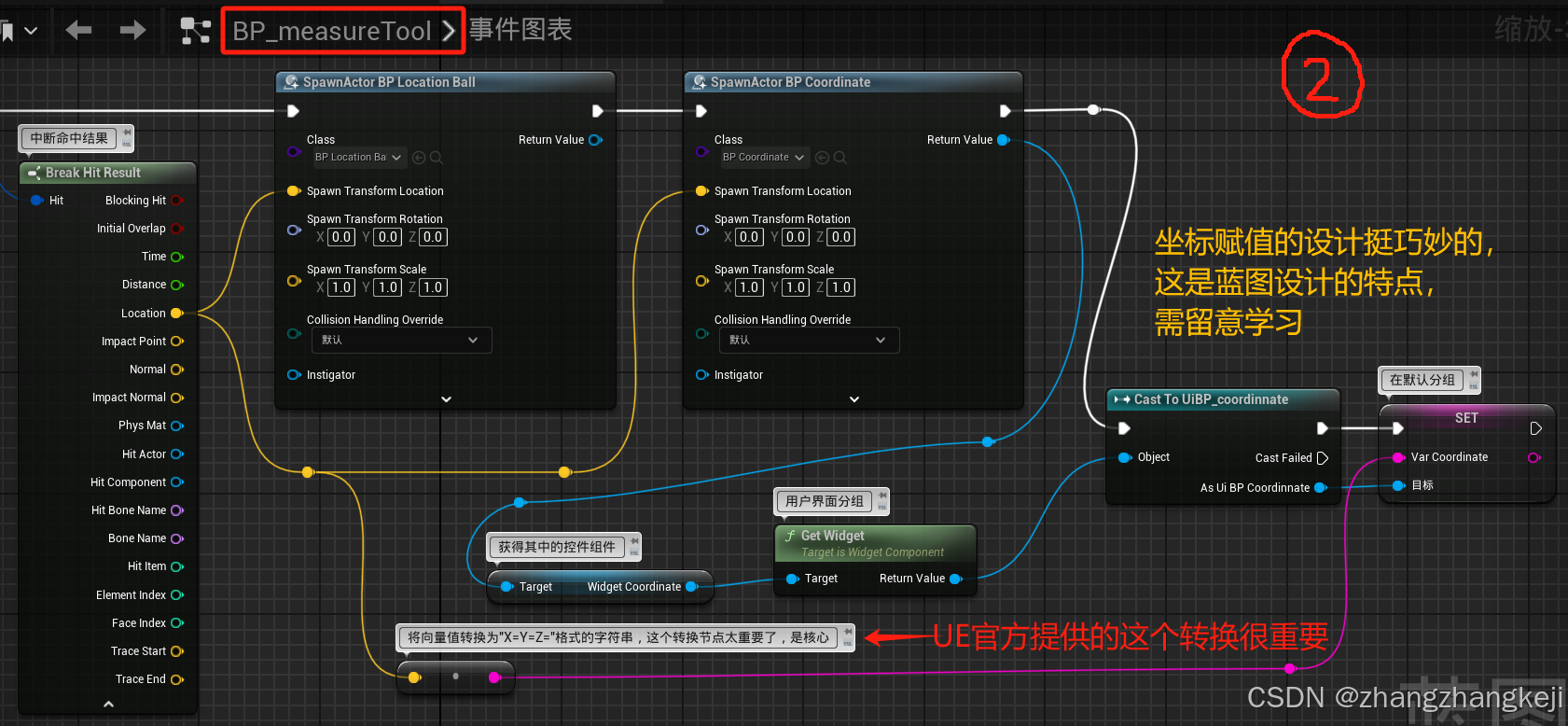The height and width of the screenshot is (726, 1568).
Task: Expand advanced pins of SpawnActor BP Coordinate
Action: [854, 399]
